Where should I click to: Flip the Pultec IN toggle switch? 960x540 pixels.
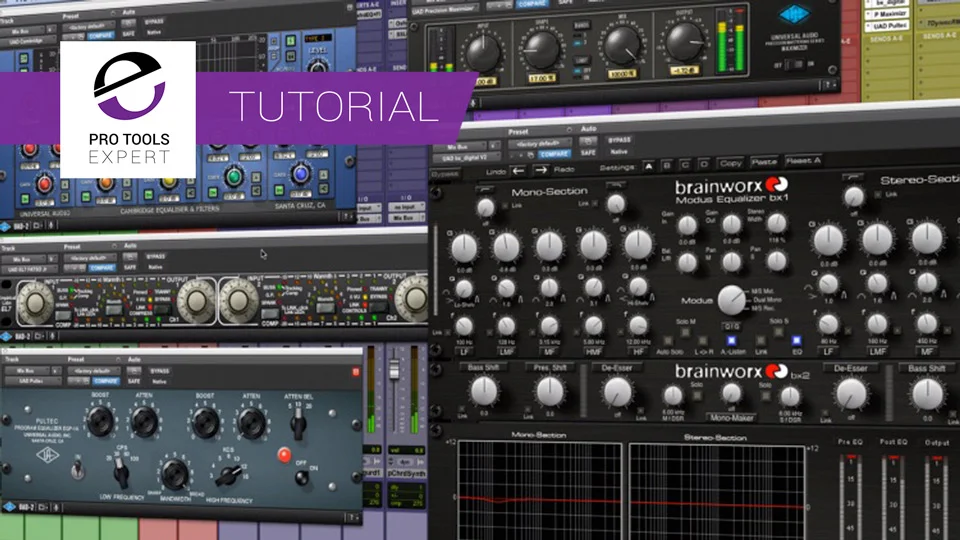[x=77, y=470]
